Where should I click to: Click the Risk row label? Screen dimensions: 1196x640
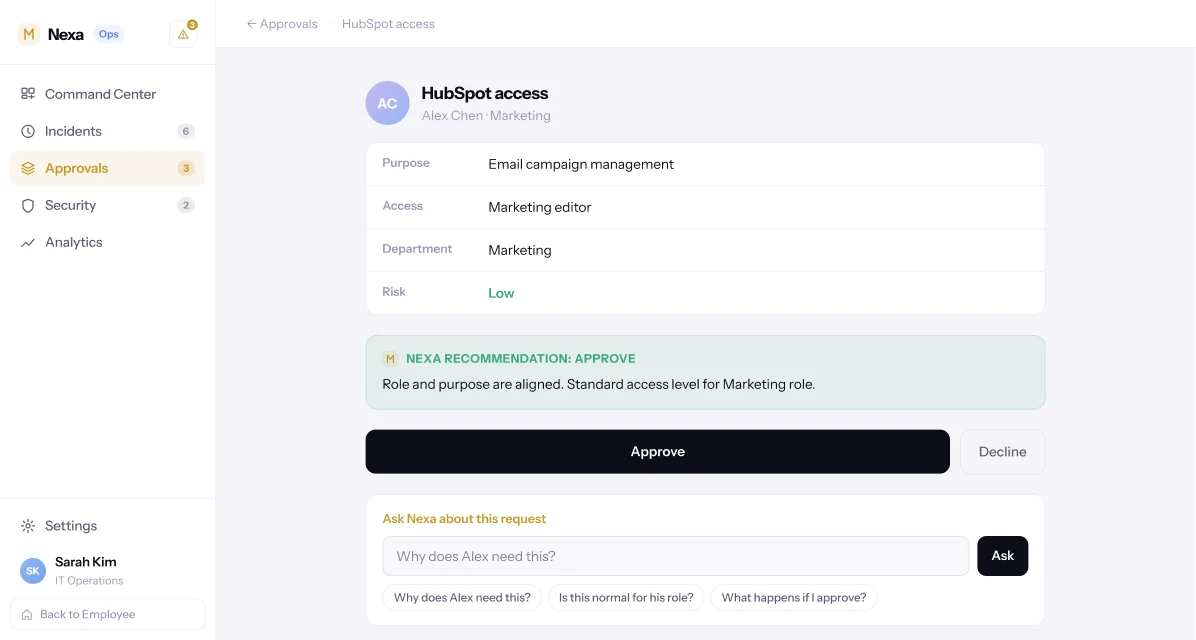coord(394,292)
